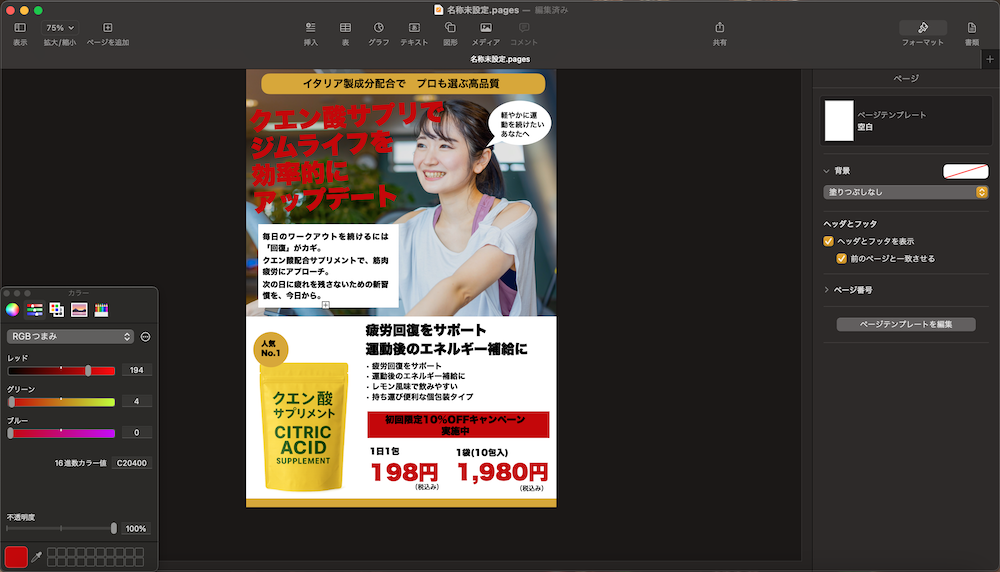Adjust the グリーン green slider
The height and width of the screenshot is (572, 1000).
pos(61,402)
